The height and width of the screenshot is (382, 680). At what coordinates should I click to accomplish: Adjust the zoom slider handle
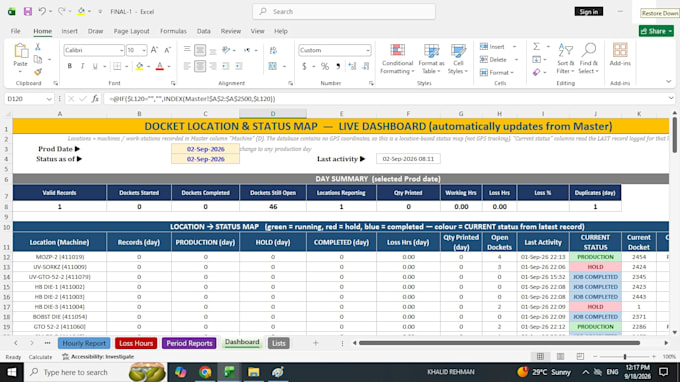click(625, 356)
